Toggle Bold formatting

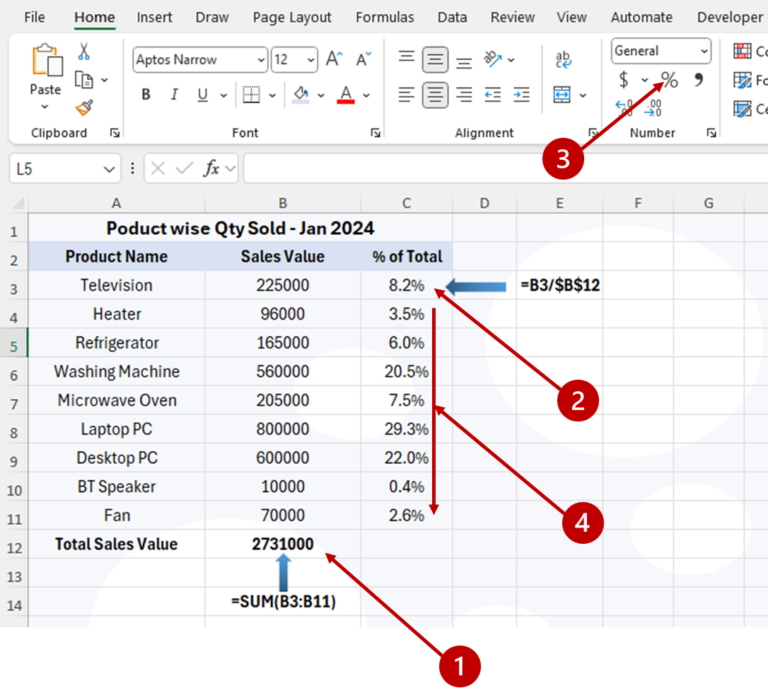[146, 95]
